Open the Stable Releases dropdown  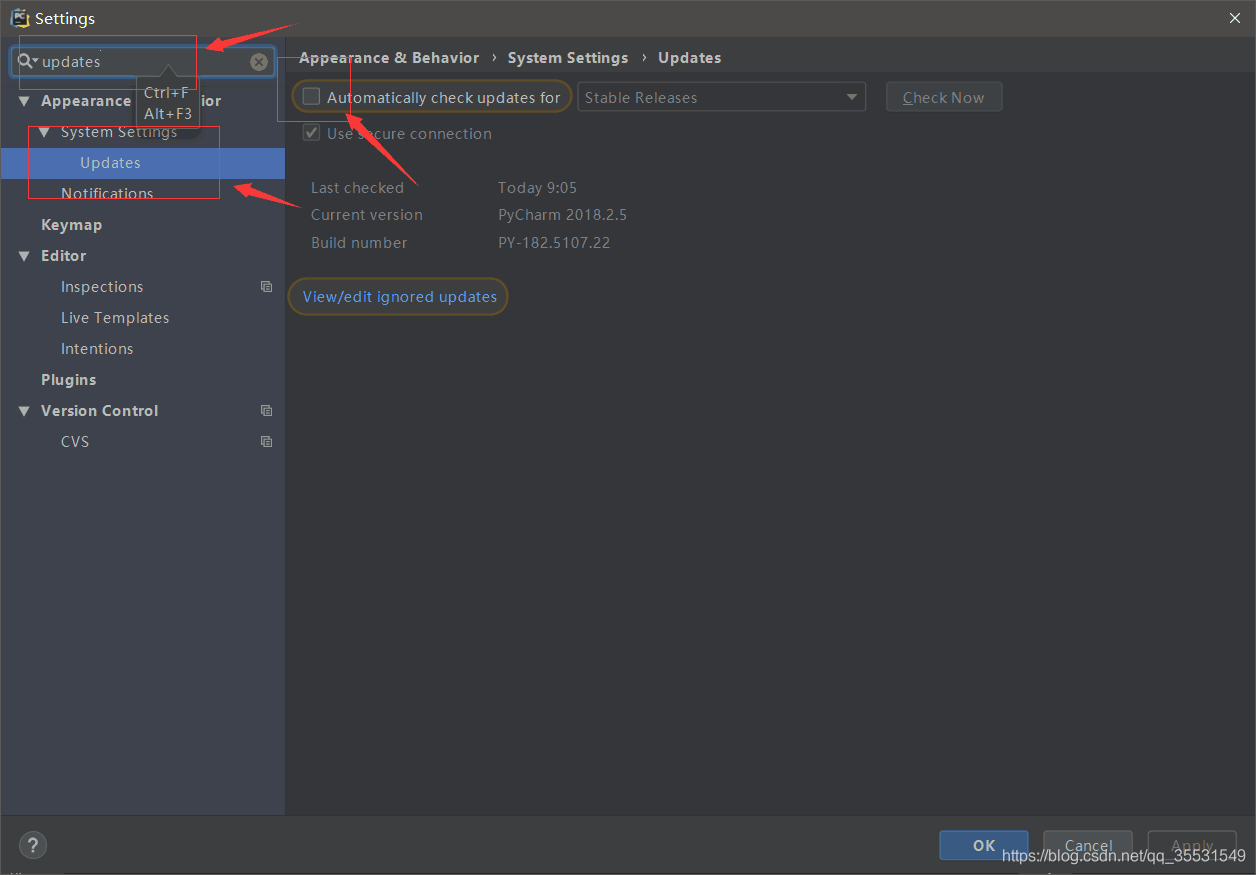point(721,97)
